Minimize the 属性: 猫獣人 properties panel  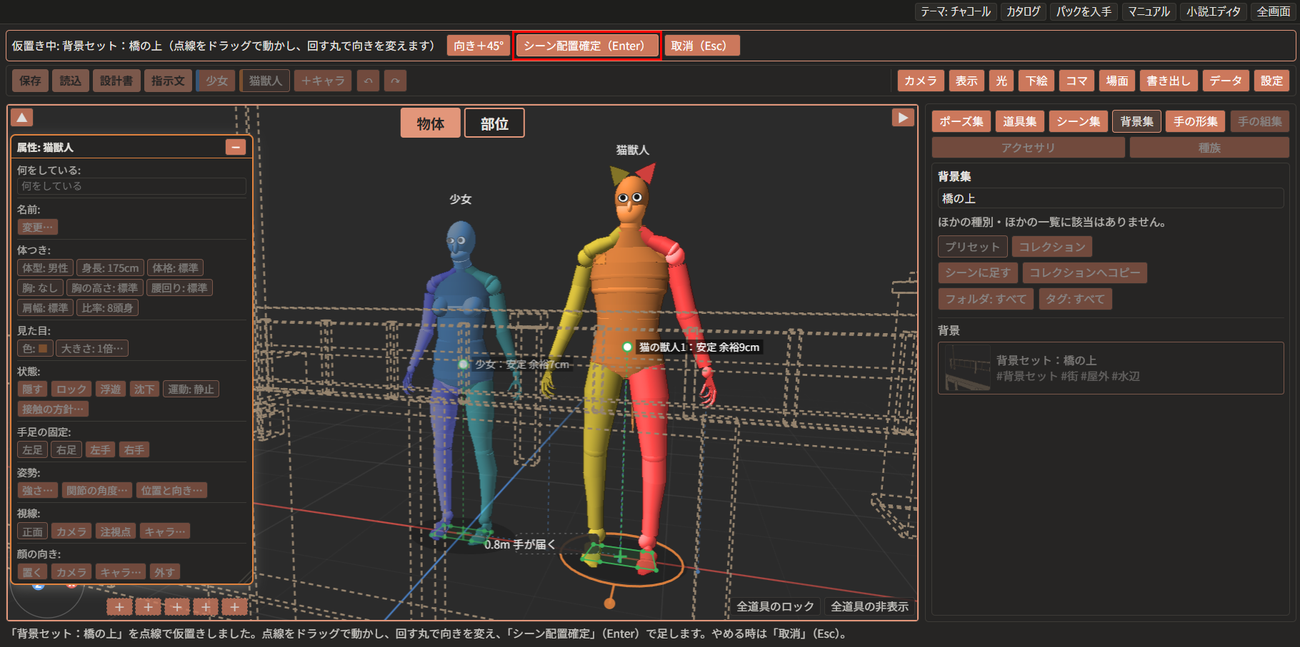tap(236, 147)
